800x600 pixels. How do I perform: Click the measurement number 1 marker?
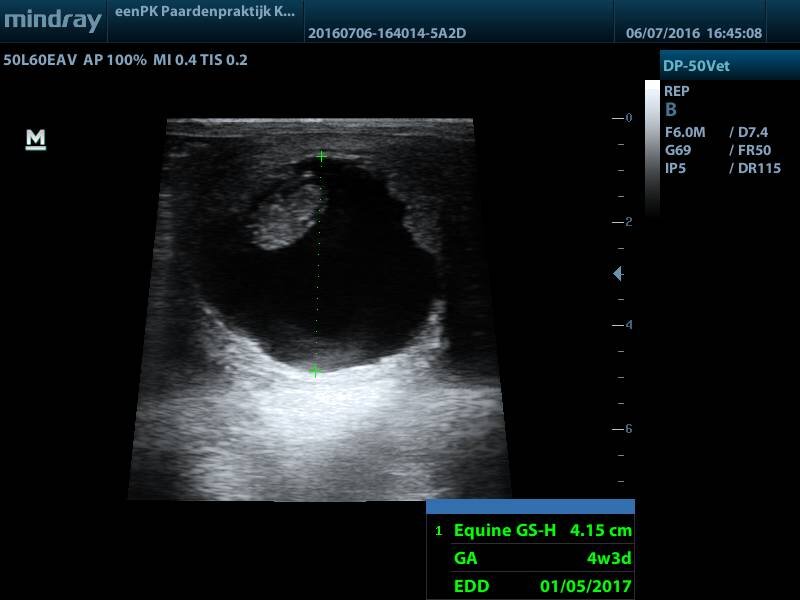[x=438, y=531]
